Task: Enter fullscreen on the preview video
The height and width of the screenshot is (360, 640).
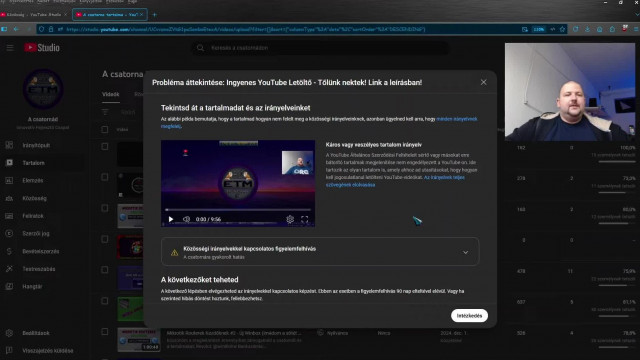Action: pyautogui.click(x=304, y=219)
